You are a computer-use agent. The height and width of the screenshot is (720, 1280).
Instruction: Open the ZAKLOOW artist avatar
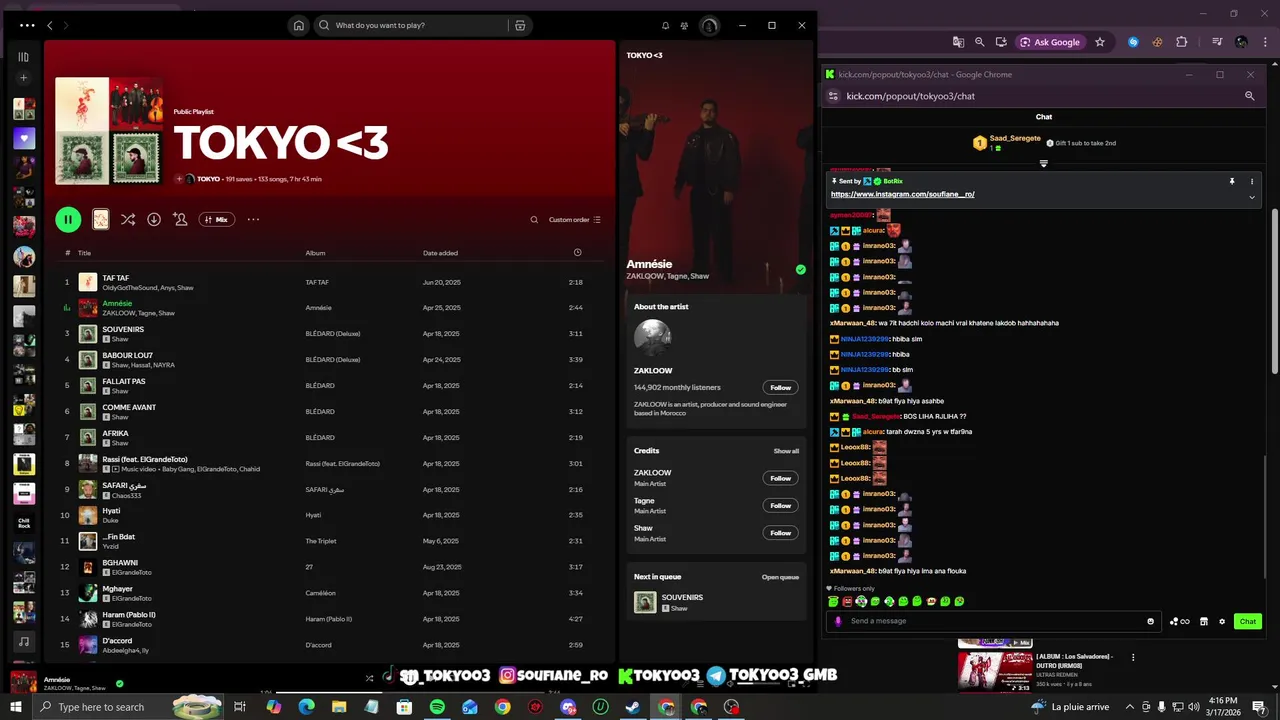pos(652,340)
